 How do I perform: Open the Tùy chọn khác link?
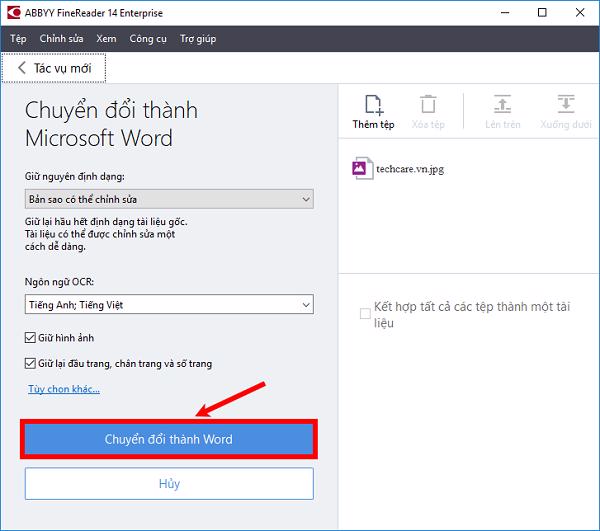[x=64, y=389]
